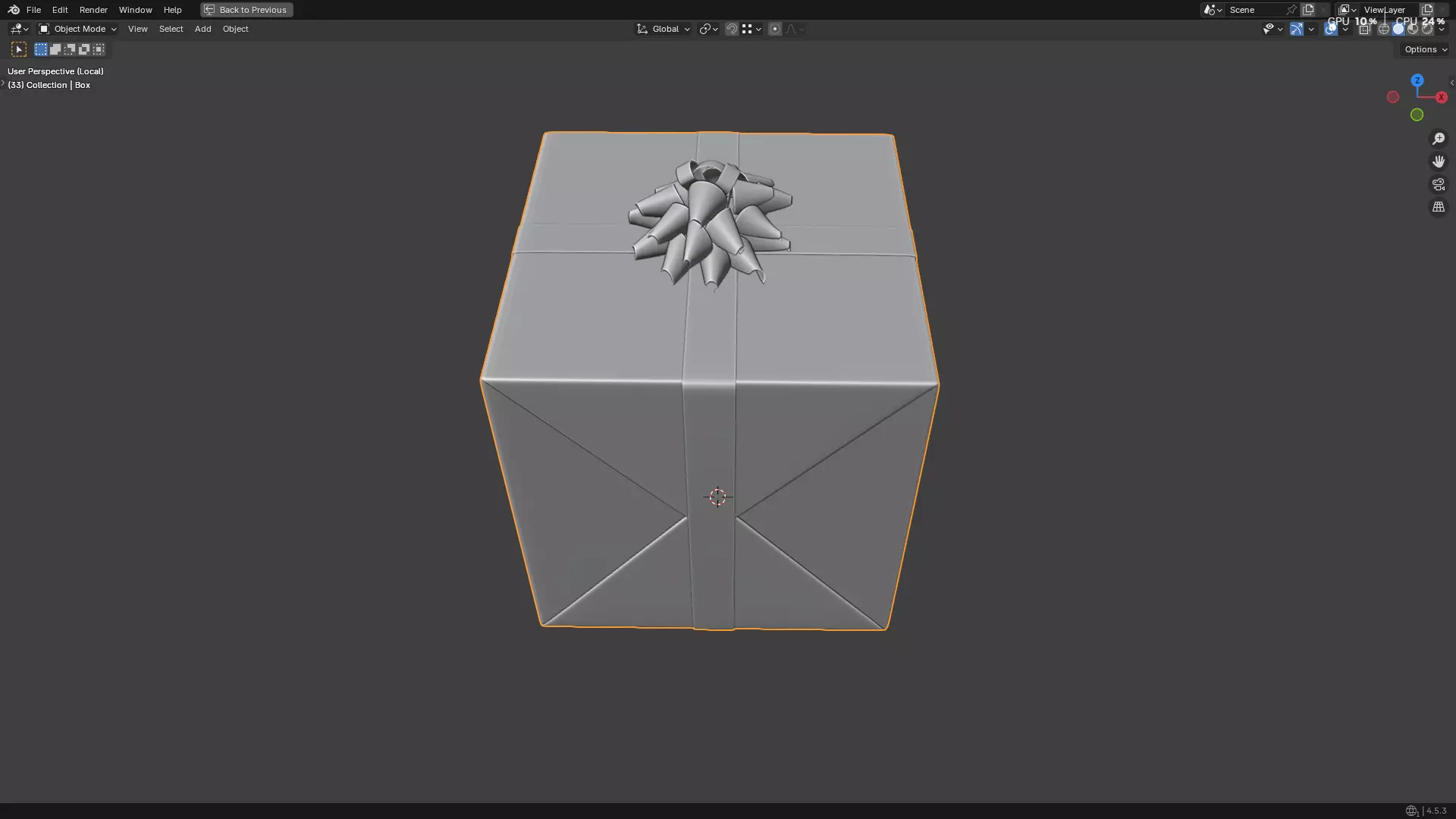Toggle Show Gizmo button

coord(1297,29)
